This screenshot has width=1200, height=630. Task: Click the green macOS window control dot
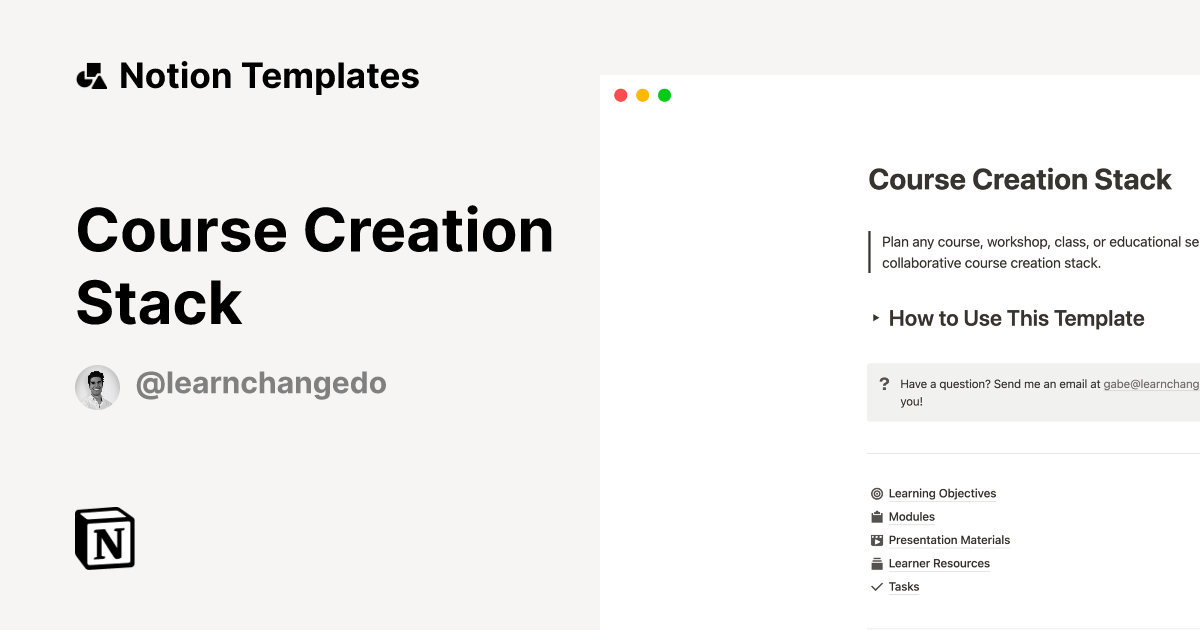[664, 95]
